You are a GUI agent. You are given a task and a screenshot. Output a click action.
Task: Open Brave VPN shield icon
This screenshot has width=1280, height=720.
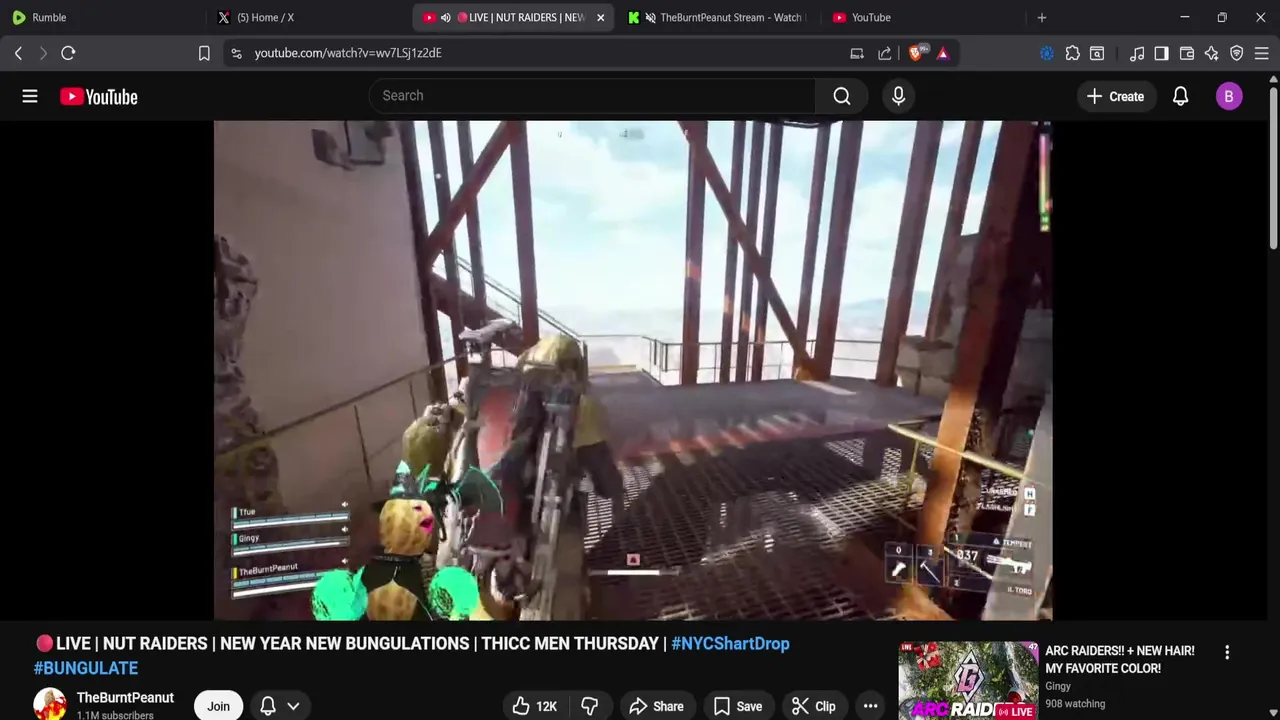pos(1237,53)
